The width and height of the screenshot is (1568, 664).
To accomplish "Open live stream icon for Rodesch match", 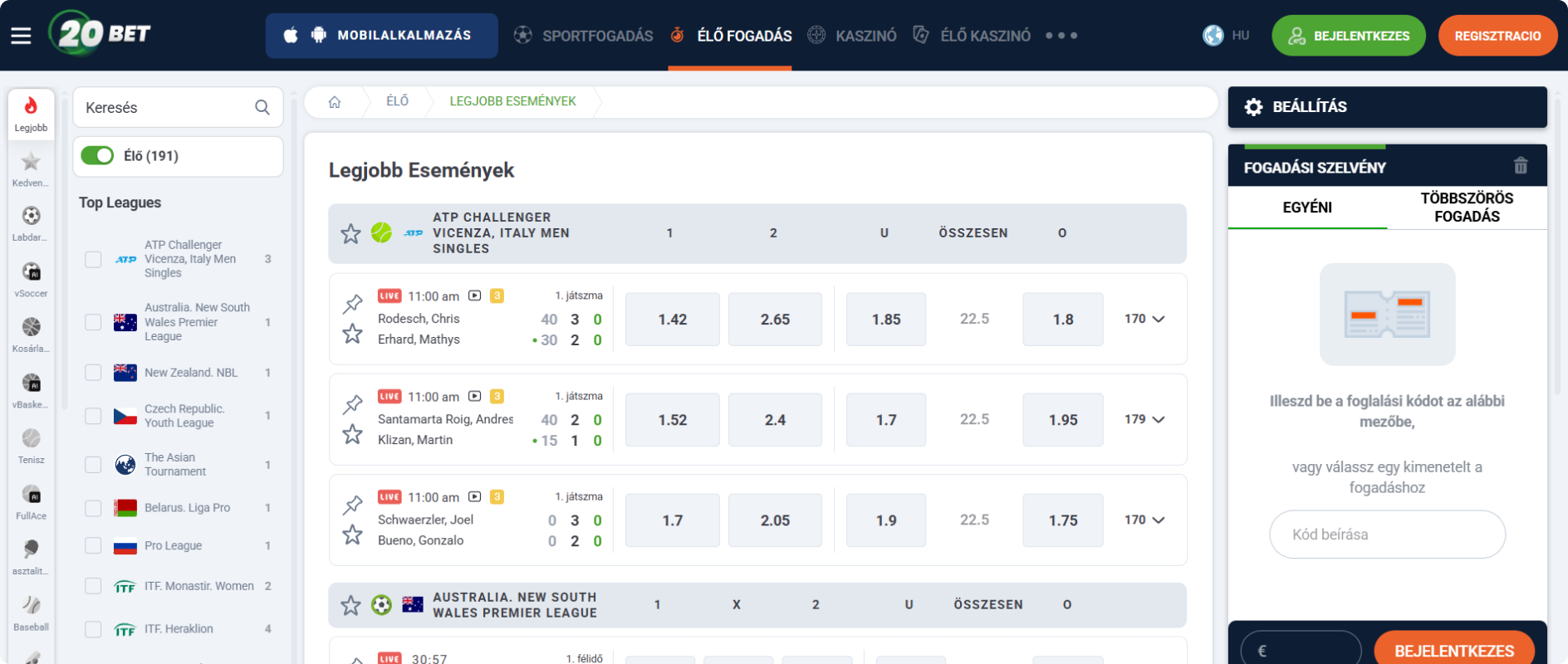I will point(475,295).
